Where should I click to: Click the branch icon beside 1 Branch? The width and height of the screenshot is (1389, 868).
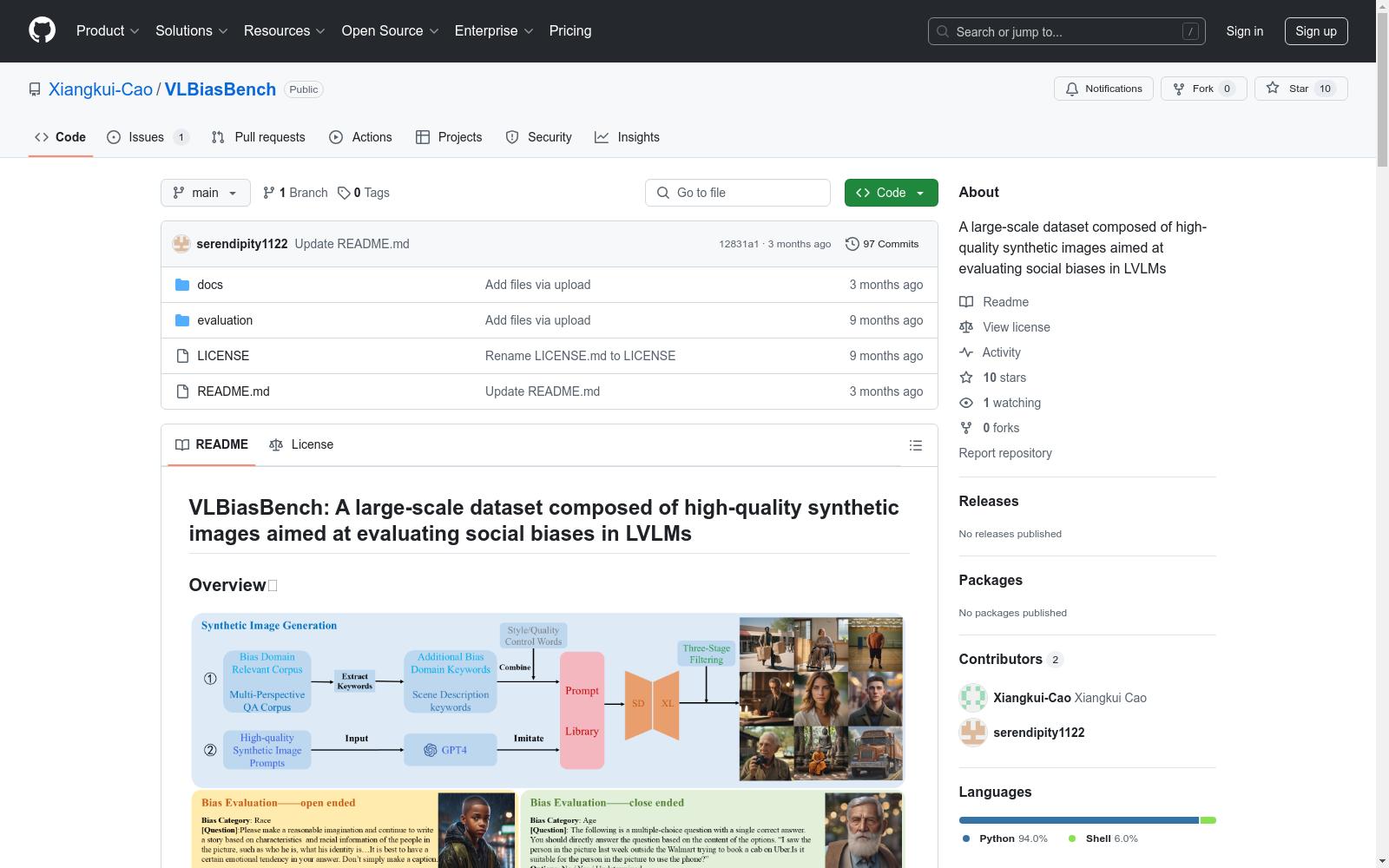click(269, 193)
